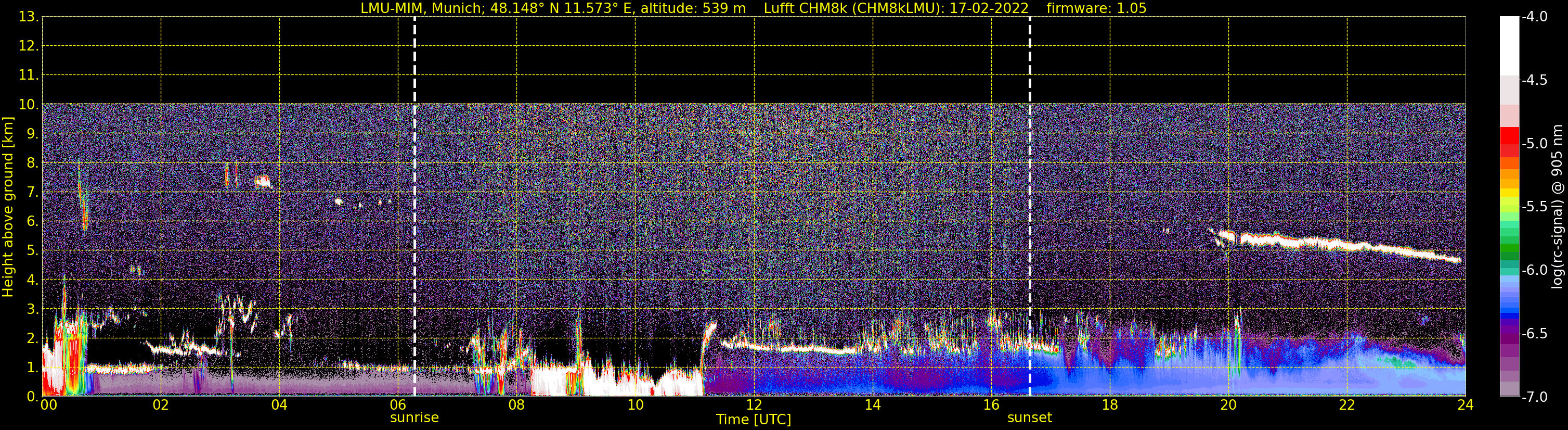Click the date 17-02-2022 in the title
Viewport: 1568px width, 430px height.
click(989, 8)
